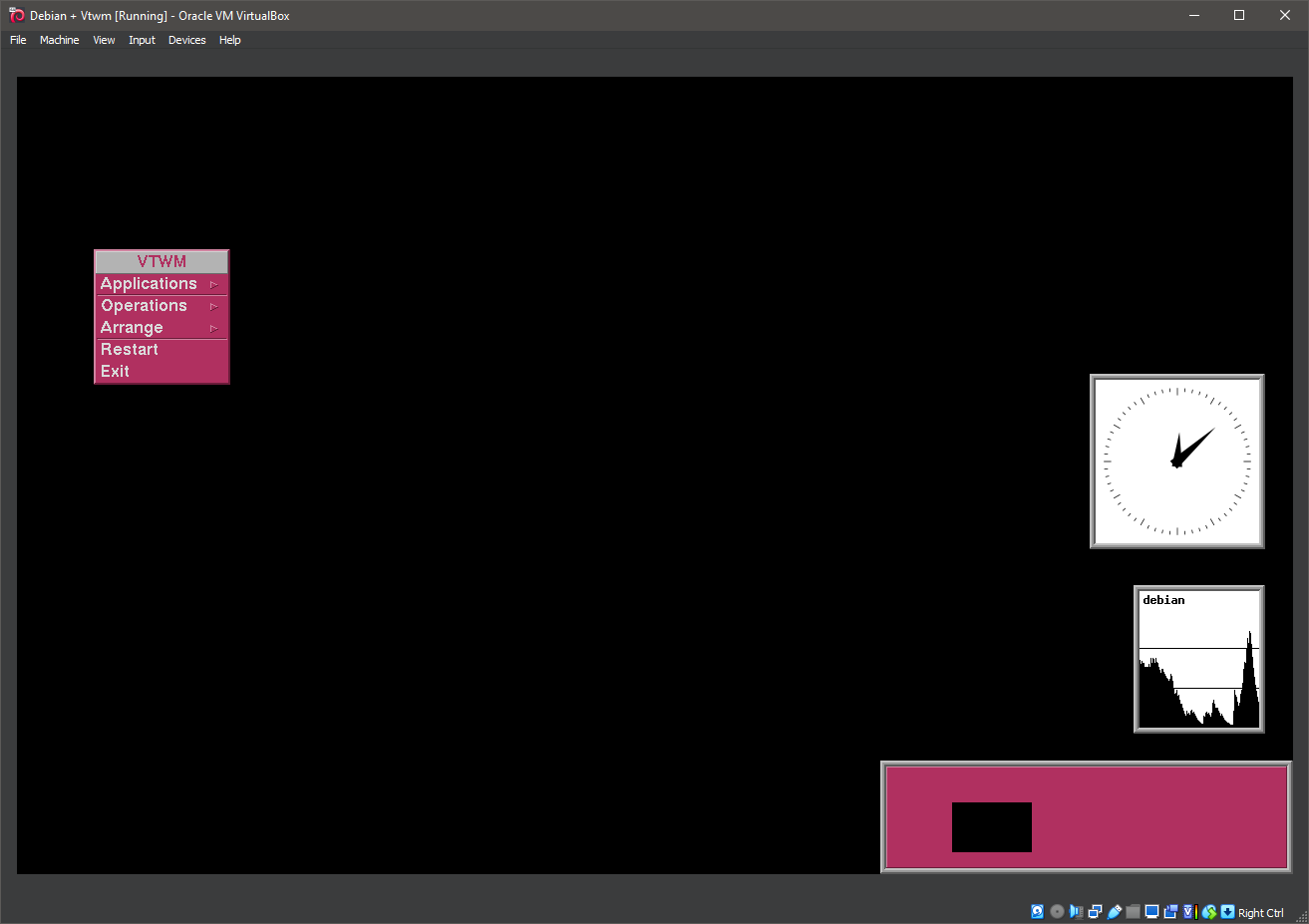
Task: Select Exit from the VTWM menu
Action: pyautogui.click(x=116, y=372)
